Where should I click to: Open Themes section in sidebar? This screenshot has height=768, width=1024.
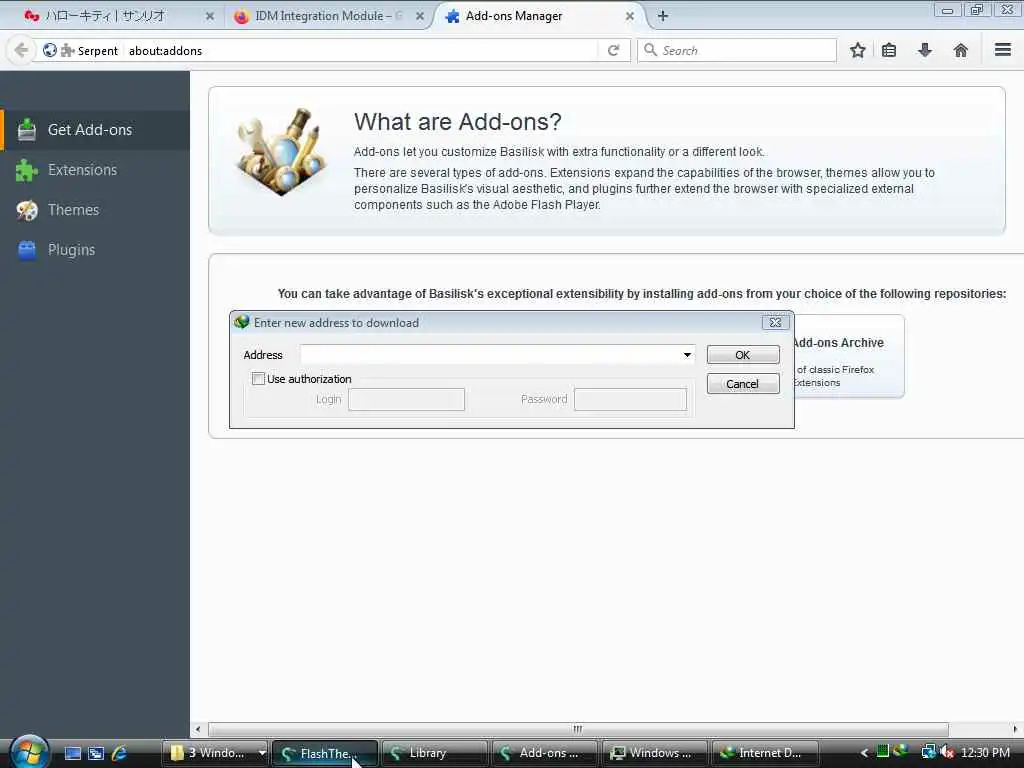pyautogui.click(x=95, y=210)
